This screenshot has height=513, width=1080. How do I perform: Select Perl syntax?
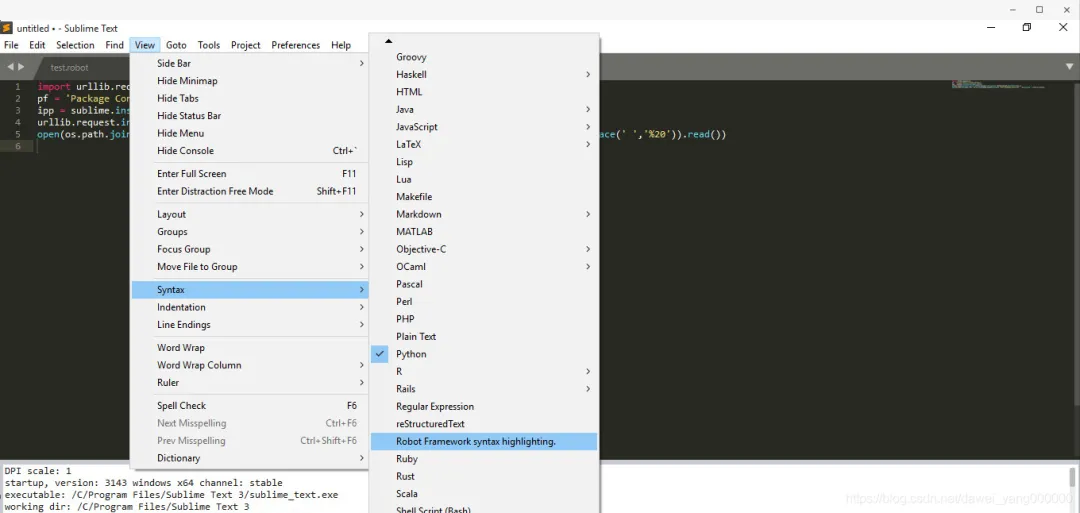click(484, 302)
